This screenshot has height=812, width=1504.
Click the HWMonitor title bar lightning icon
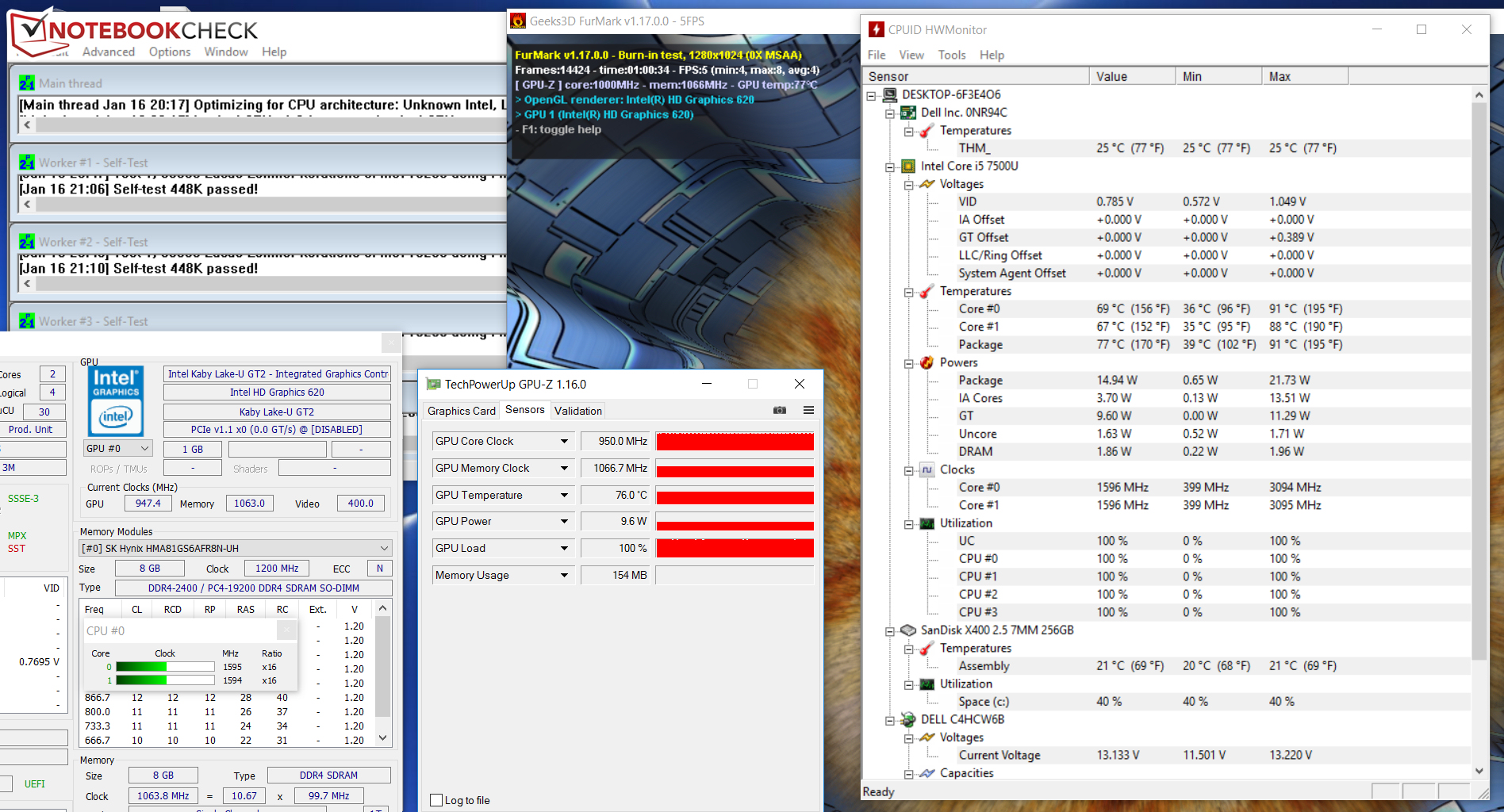click(876, 29)
